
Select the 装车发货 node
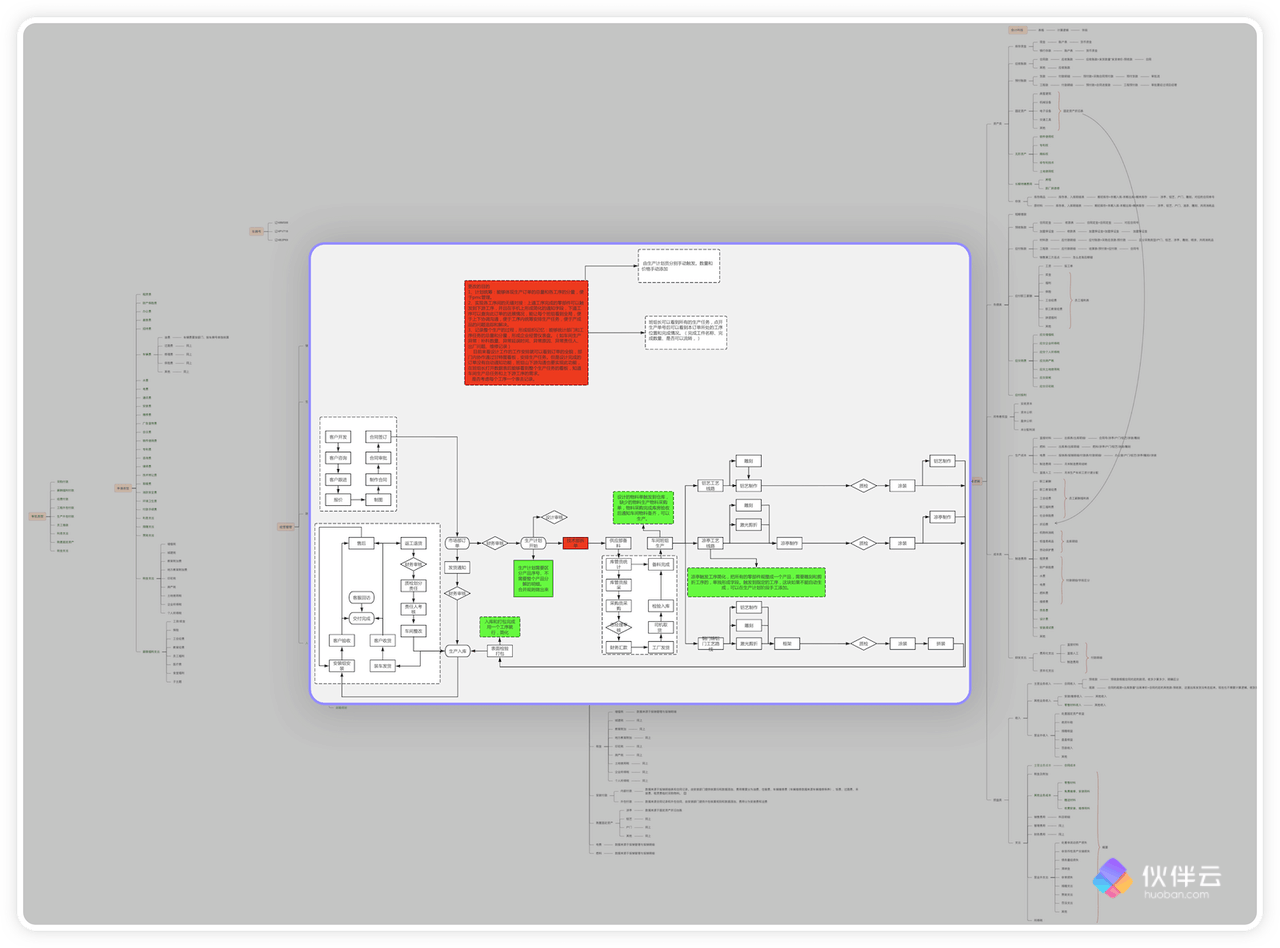(382, 665)
